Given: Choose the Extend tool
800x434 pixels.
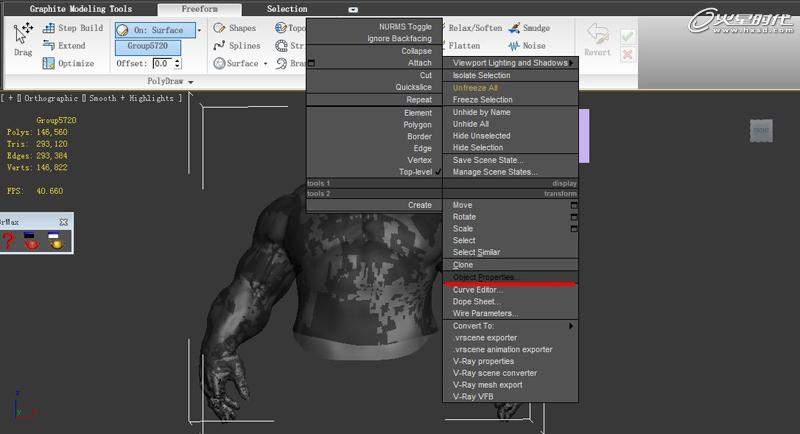Looking at the screenshot, I should pyautogui.click(x=64, y=45).
